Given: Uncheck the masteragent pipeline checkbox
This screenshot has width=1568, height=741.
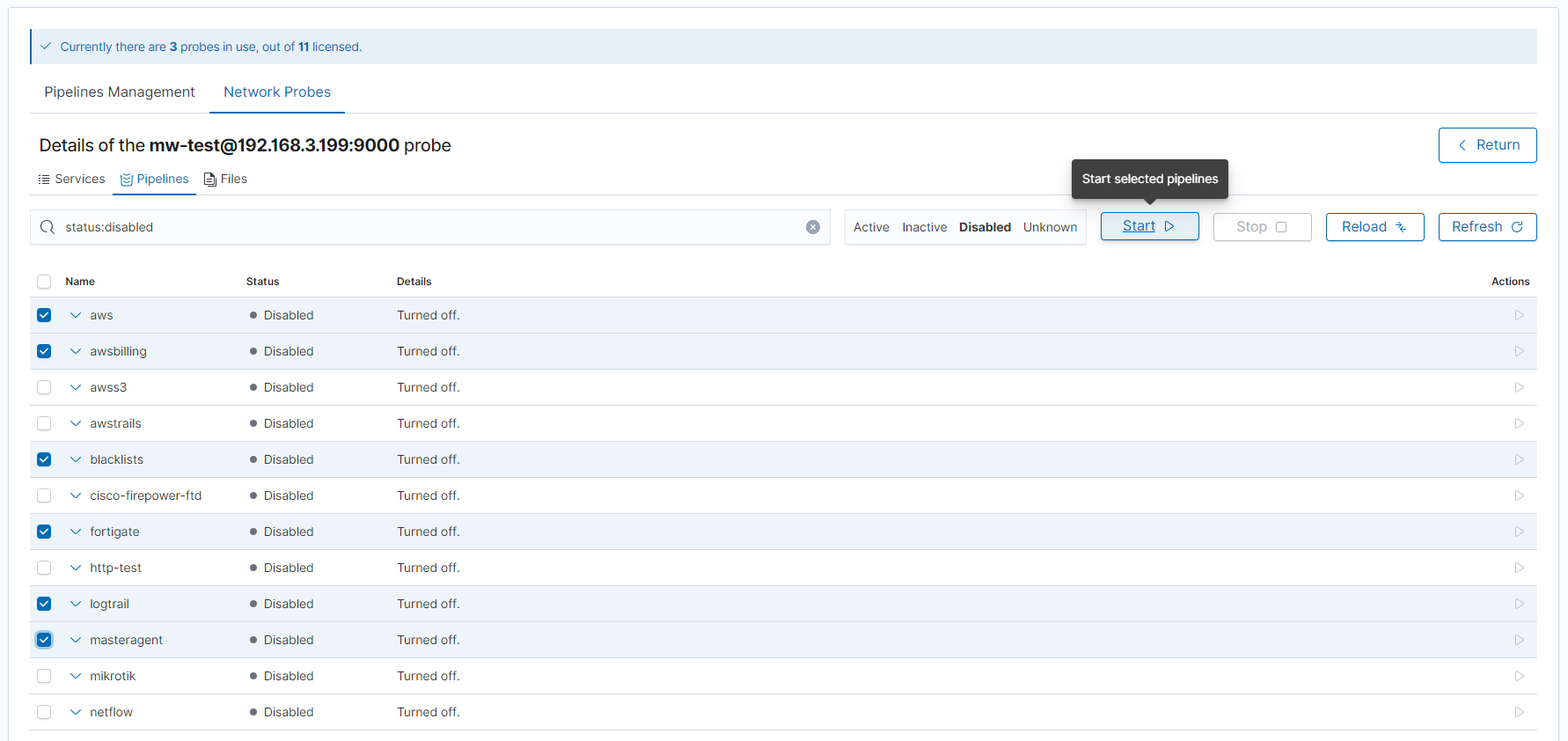Looking at the screenshot, I should 44,640.
